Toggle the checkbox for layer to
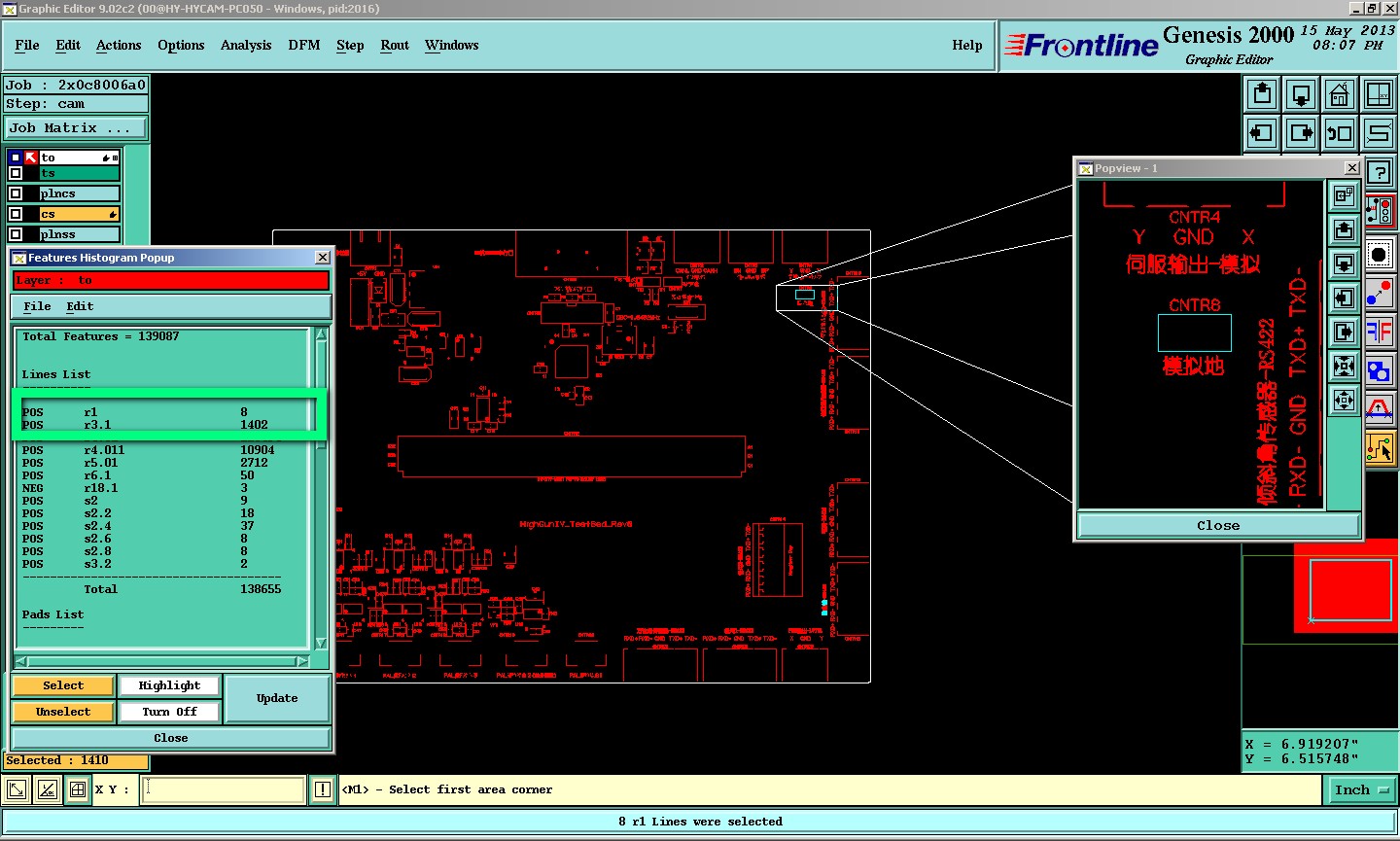Viewport: 1400px width, 841px height. [16, 158]
